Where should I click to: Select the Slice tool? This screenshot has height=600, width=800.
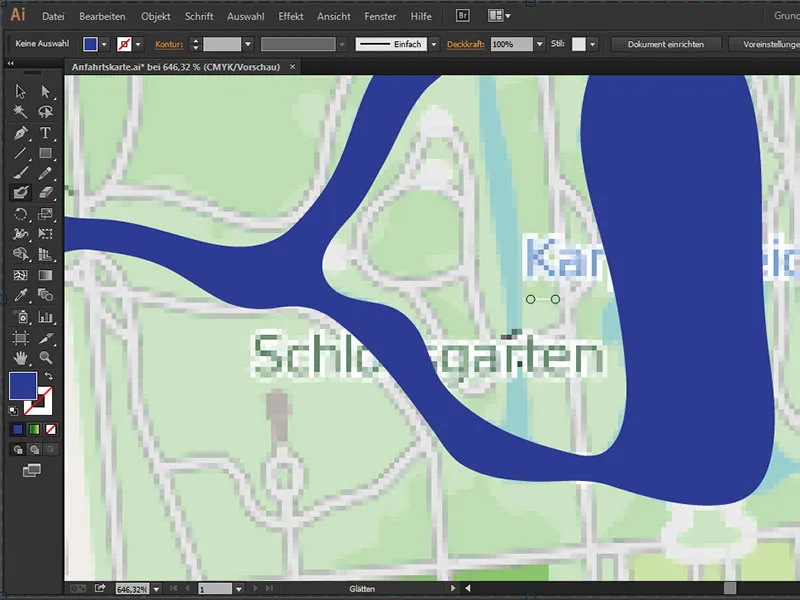pos(45,338)
